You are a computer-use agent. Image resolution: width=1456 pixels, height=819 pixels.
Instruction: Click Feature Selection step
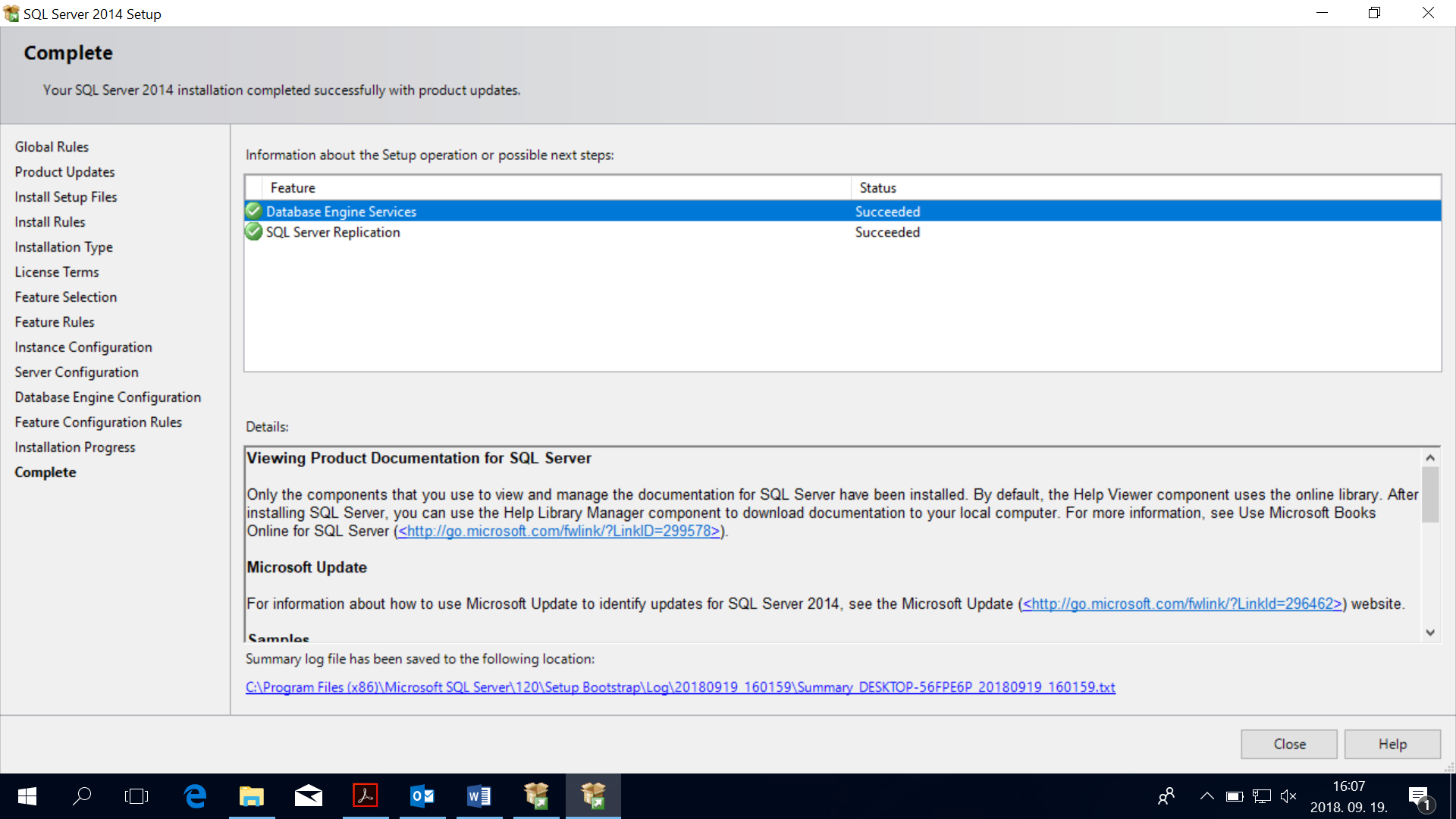(x=66, y=297)
